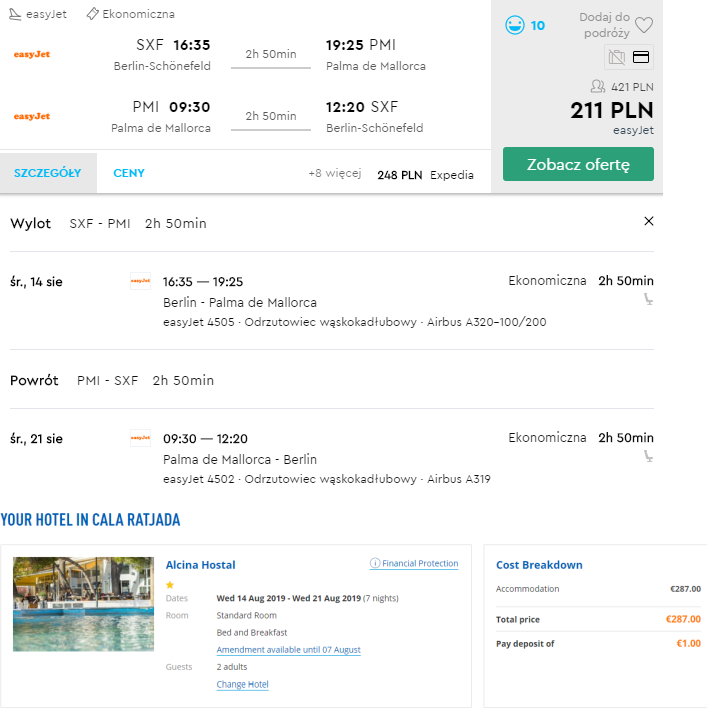This screenshot has height=709, width=707.
Task: Click small easyJet logo in 14 sie segment
Action: pos(140,281)
